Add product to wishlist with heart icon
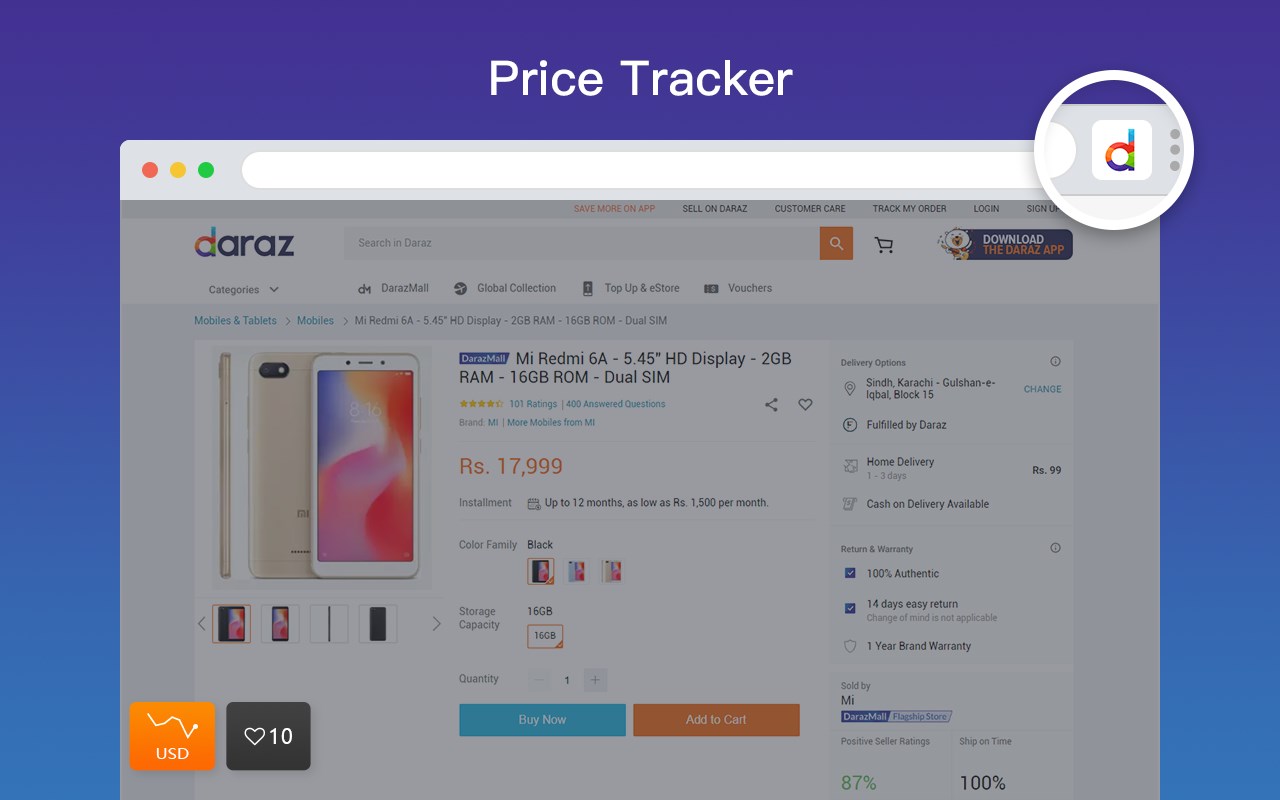This screenshot has width=1280, height=800. click(805, 405)
